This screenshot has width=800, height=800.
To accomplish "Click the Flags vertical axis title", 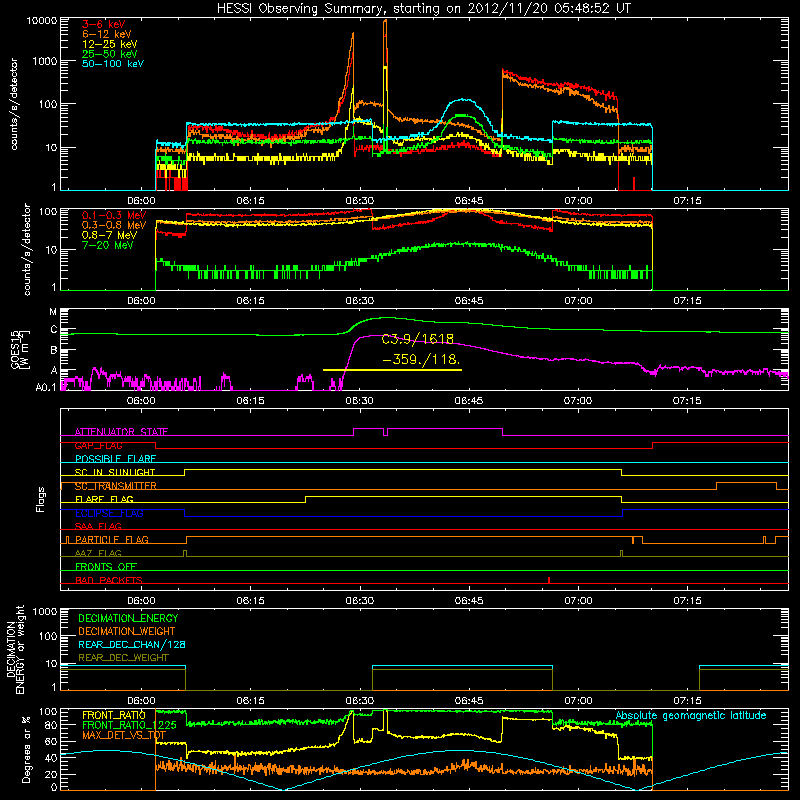I will click(41, 499).
